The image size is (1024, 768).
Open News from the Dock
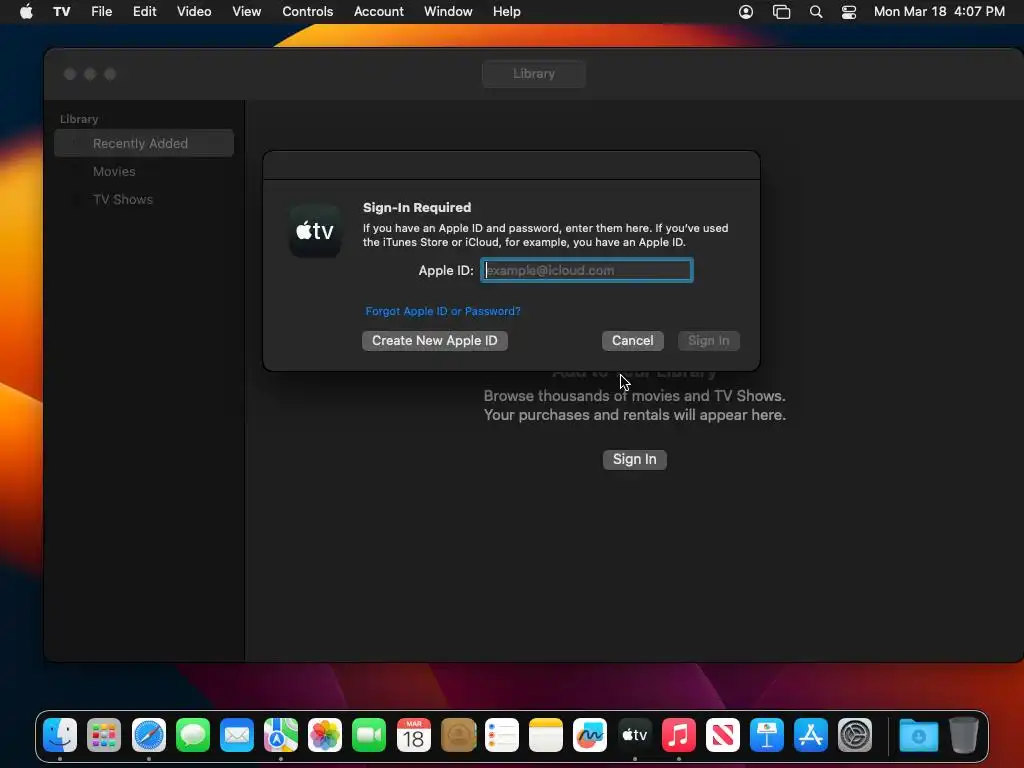point(722,735)
